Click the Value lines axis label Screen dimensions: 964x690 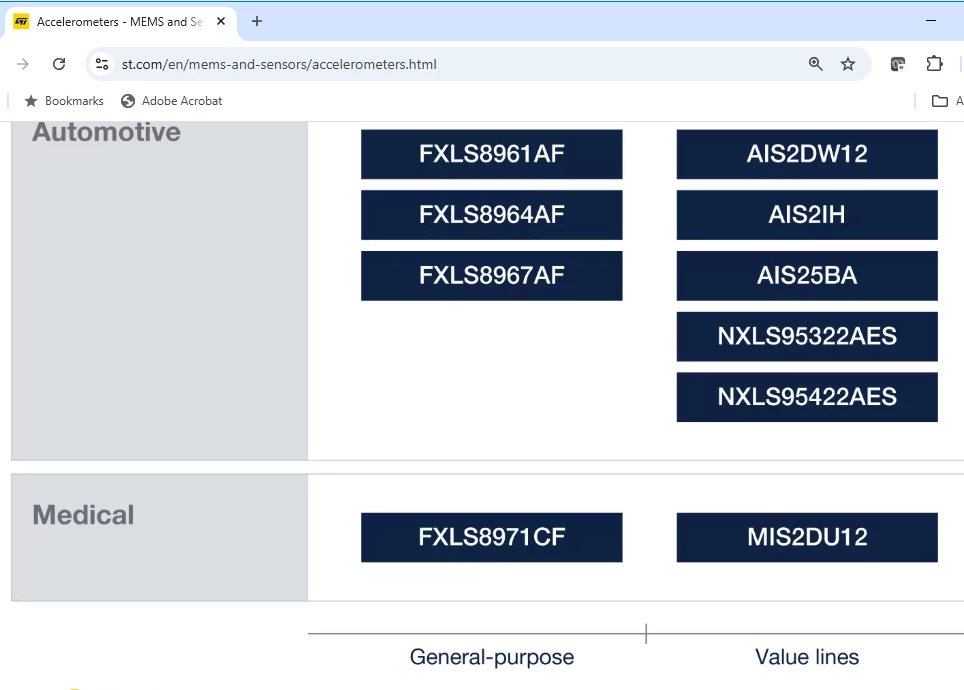(807, 657)
